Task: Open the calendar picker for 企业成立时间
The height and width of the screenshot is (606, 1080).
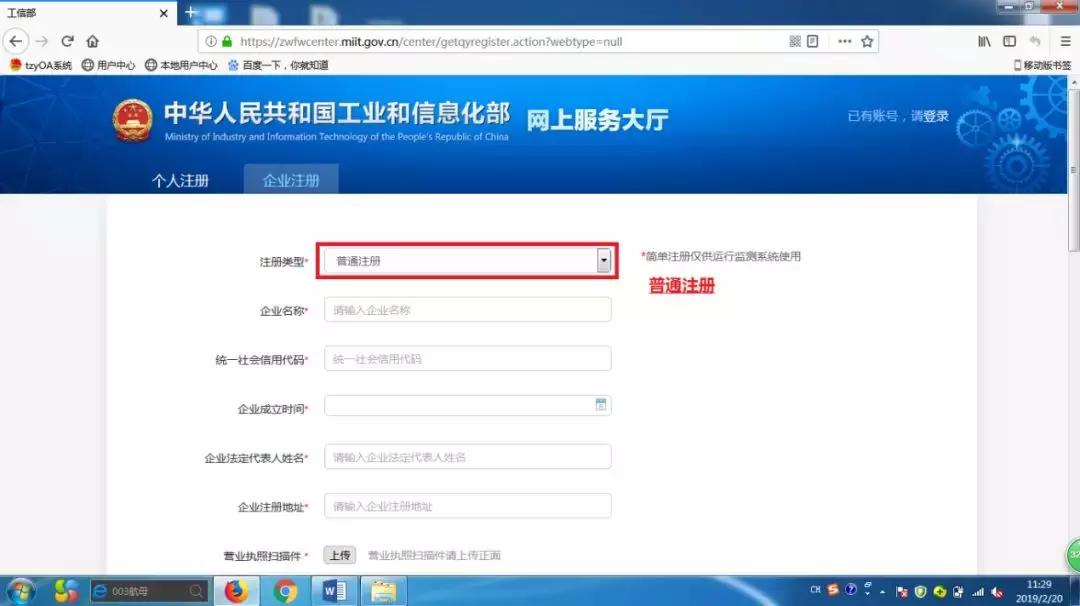Action: [601, 404]
